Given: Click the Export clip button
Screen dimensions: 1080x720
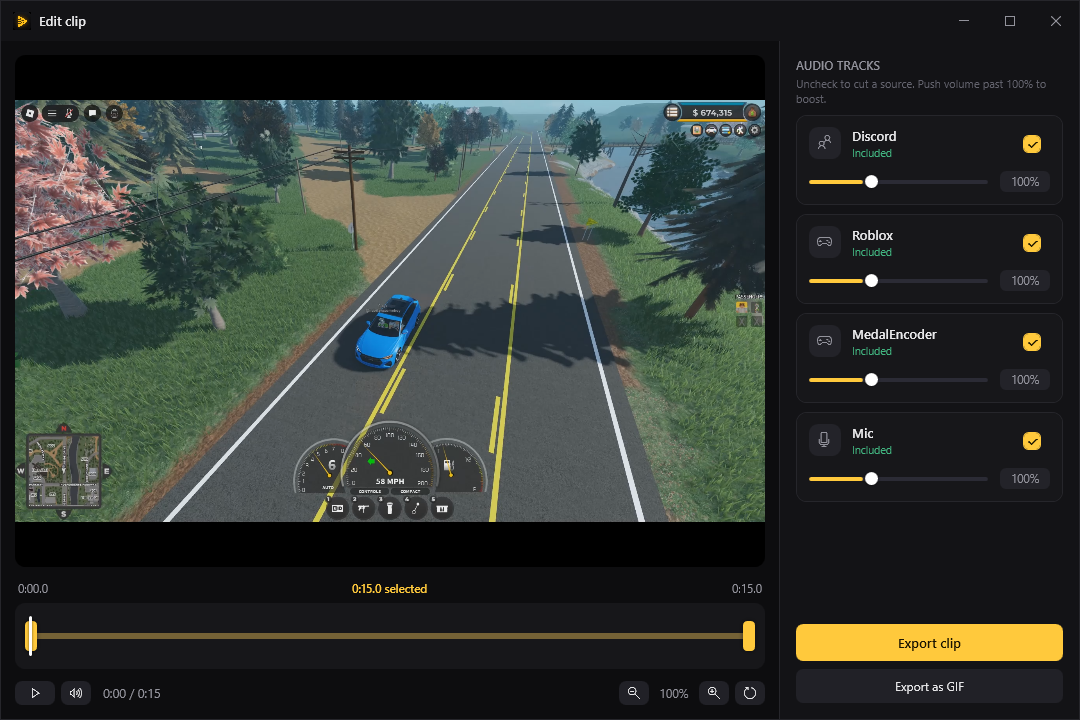Looking at the screenshot, I should pyautogui.click(x=929, y=643).
